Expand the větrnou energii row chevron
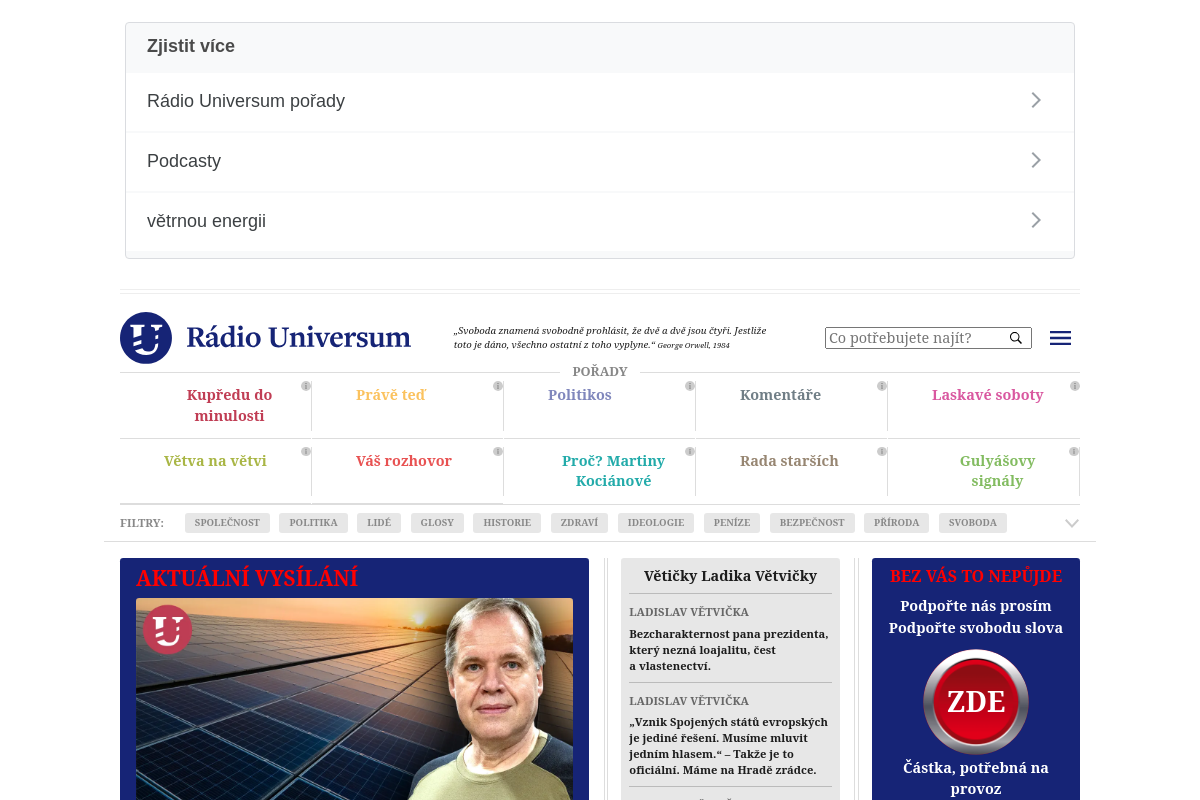Screen dimensions: 1200x800 1036,220
